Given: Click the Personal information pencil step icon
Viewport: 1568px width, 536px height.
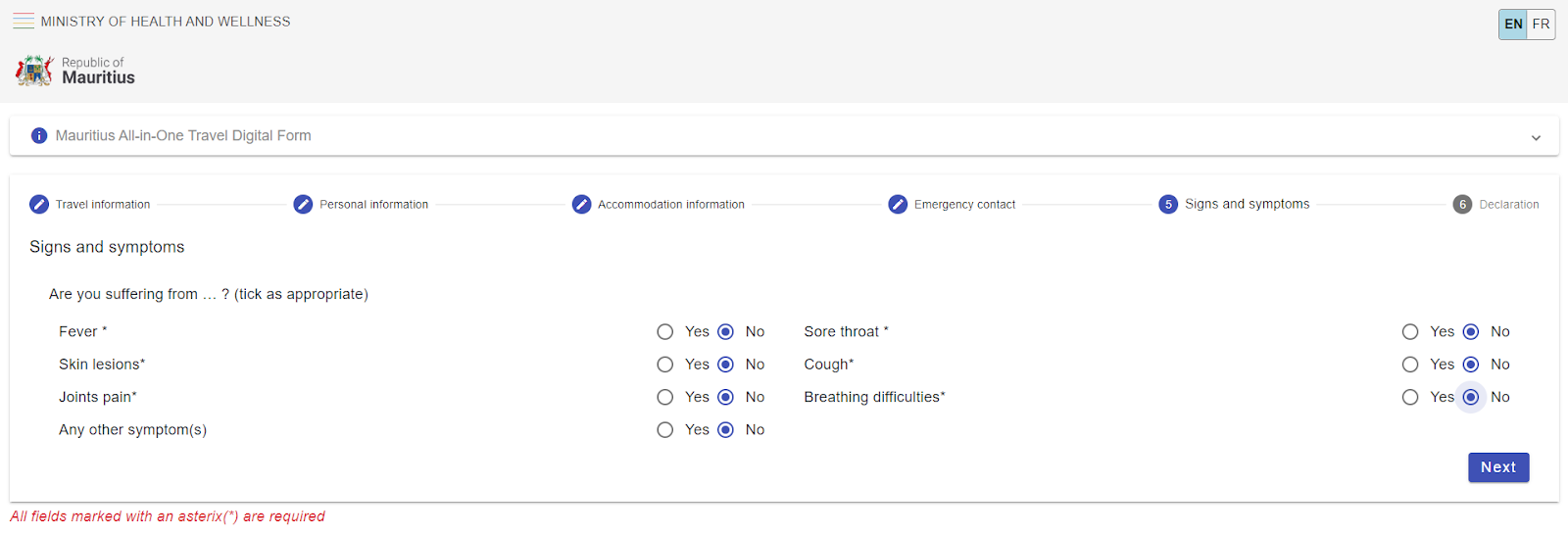Looking at the screenshot, I should click(303, 204).
